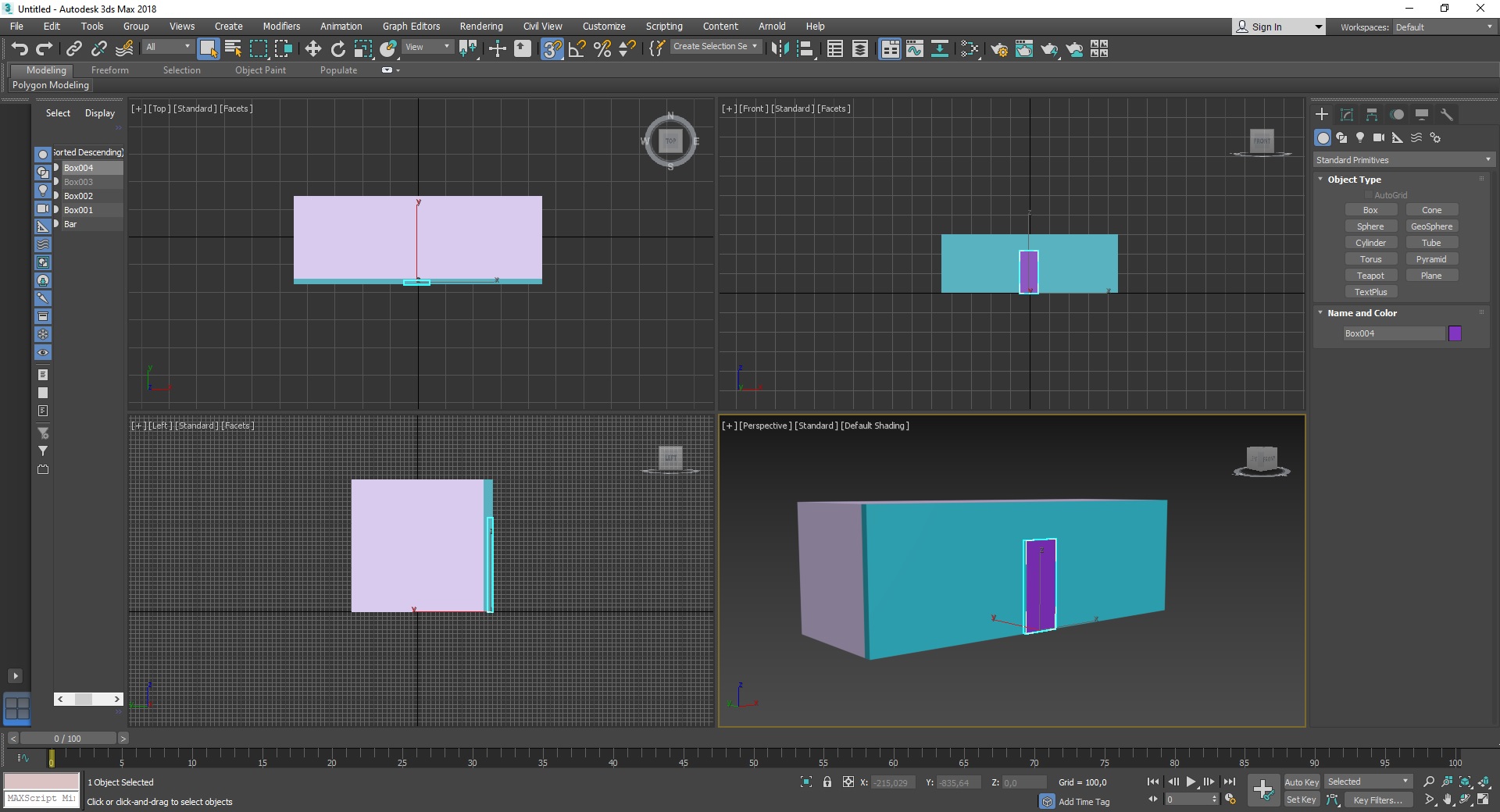The width and height of the screenshot is (1500, 812).
Task: Open the View reference coordinate dropdown
Action: [x=427, y=47]
